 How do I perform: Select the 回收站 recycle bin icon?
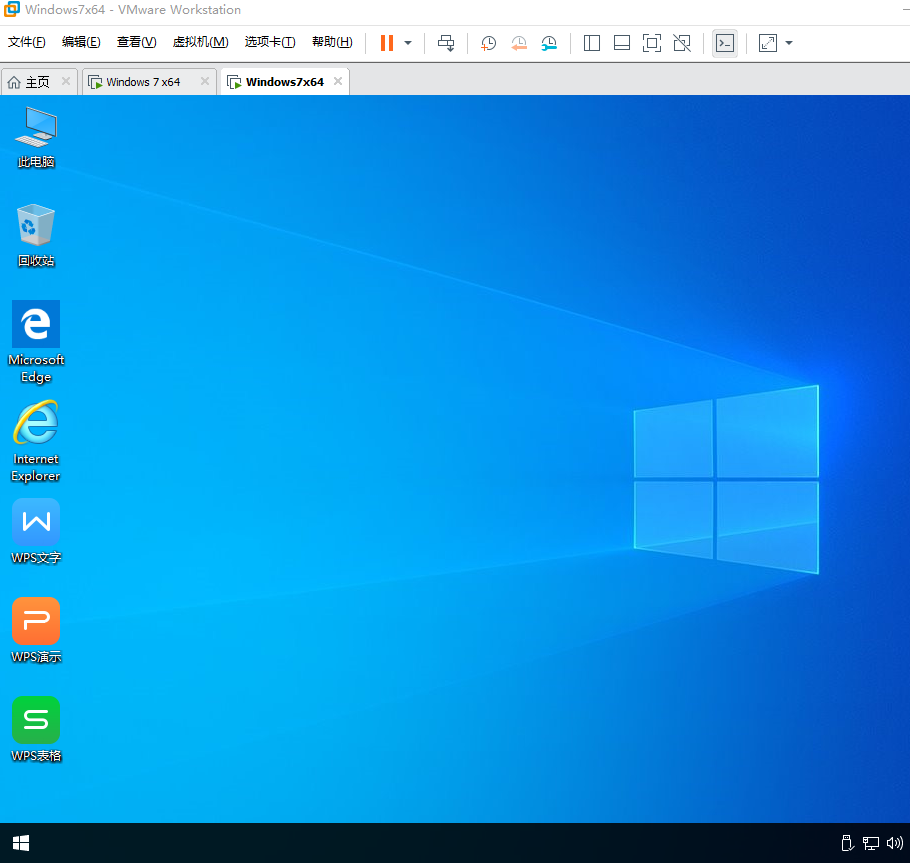(x=36, y=236)
